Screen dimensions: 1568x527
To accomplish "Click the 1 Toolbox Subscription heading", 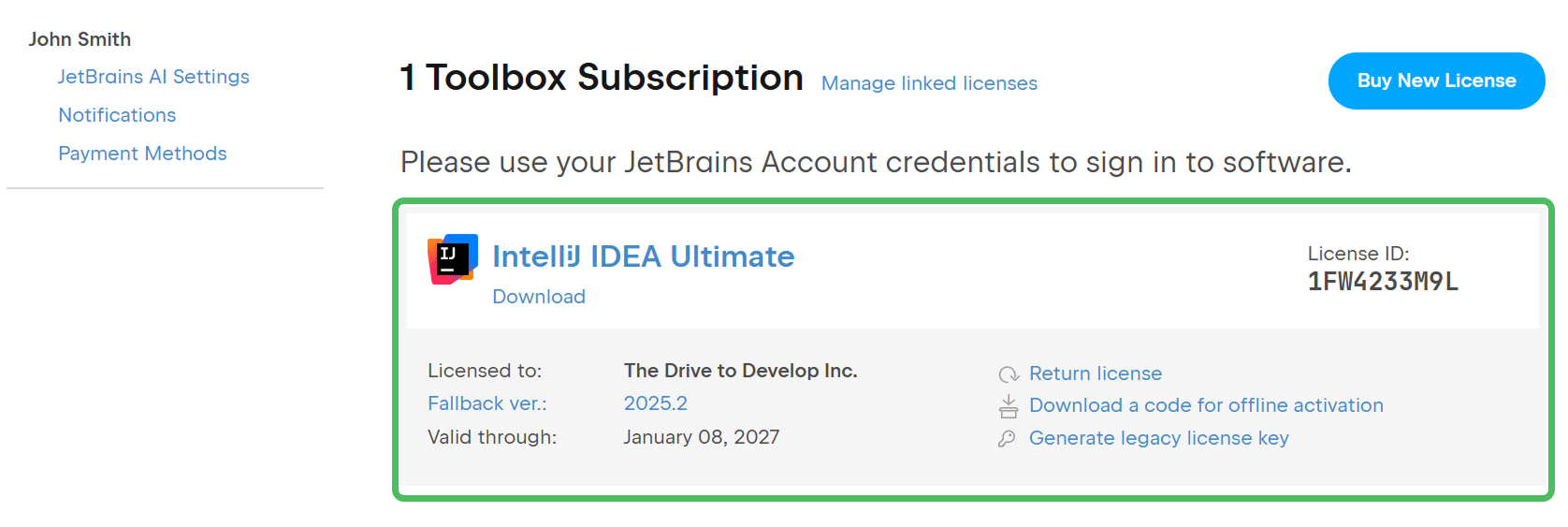I will coord(602,78).
